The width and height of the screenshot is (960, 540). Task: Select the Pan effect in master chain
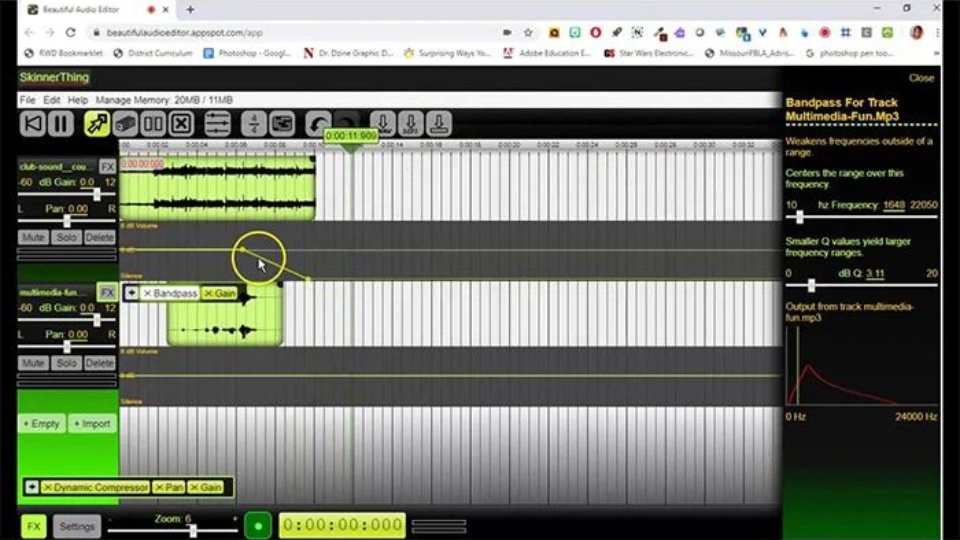click(174, 488)
